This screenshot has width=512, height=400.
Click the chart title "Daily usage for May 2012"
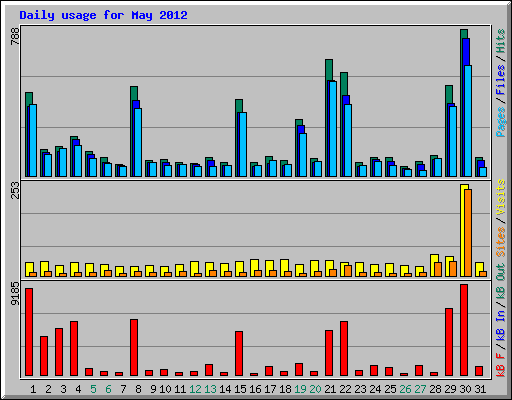point(103,15)
